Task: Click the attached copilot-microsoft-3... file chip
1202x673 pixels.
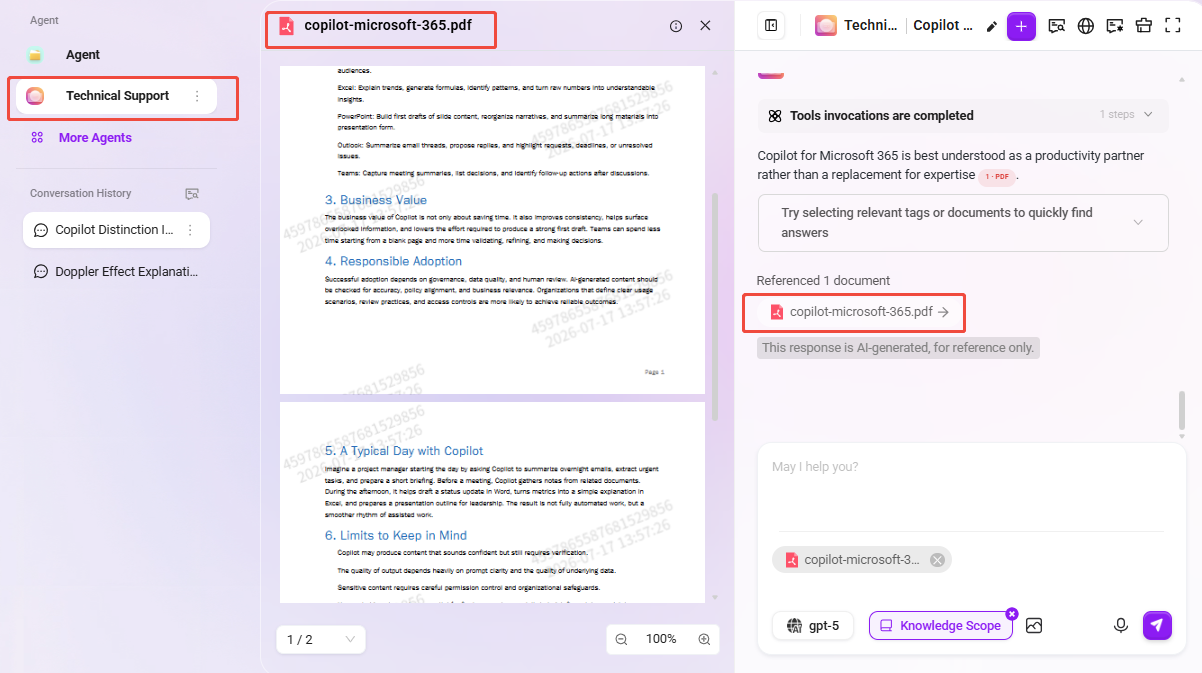Action: (862, 560)
